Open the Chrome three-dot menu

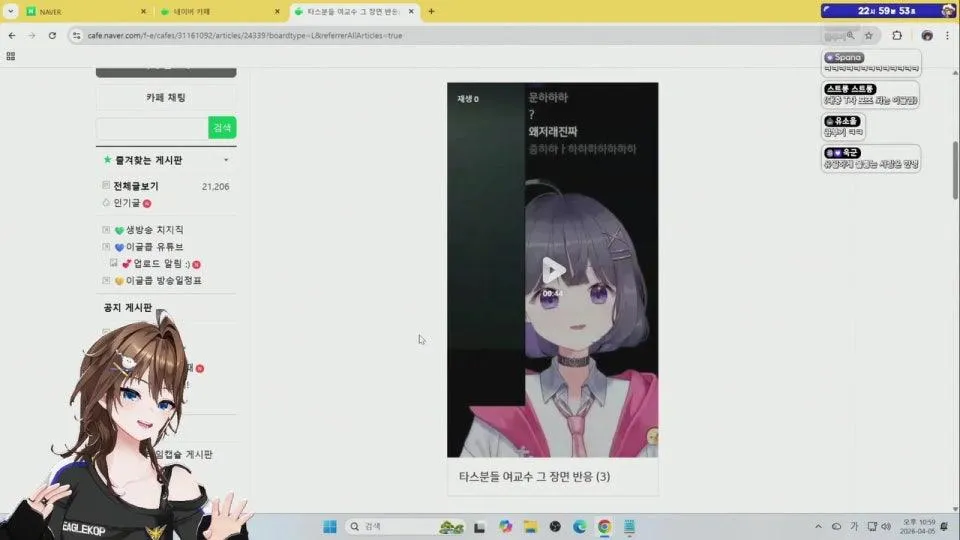point(947,36)
